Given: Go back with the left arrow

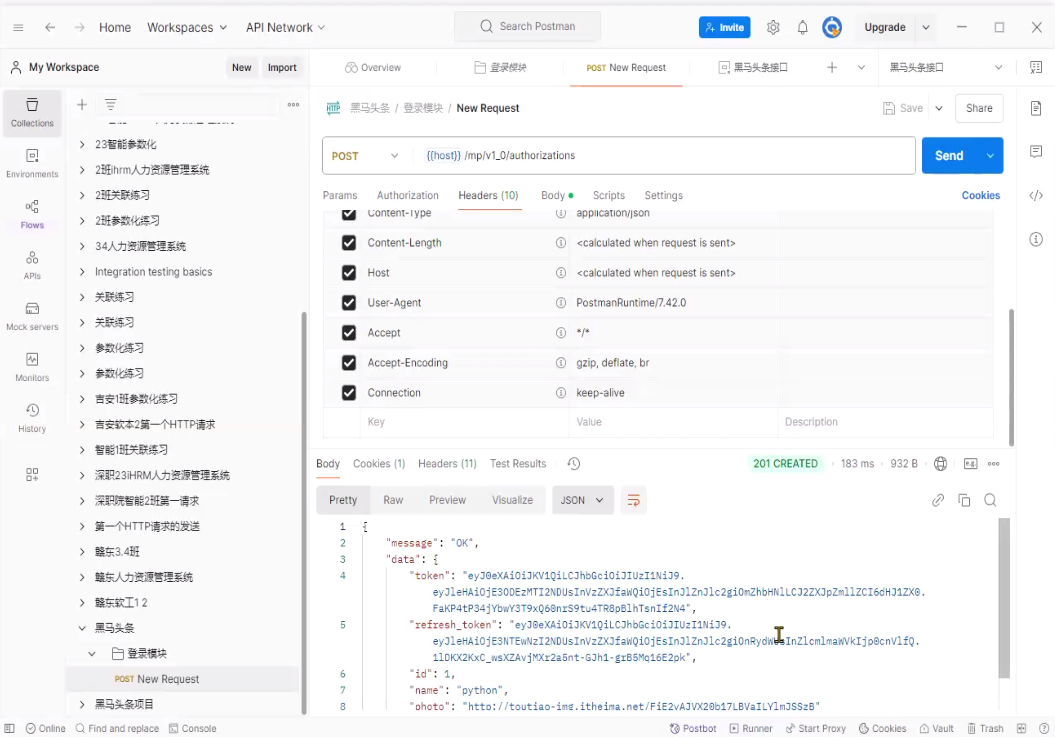Looking at the screenshot, I should [x=50, y=28].
